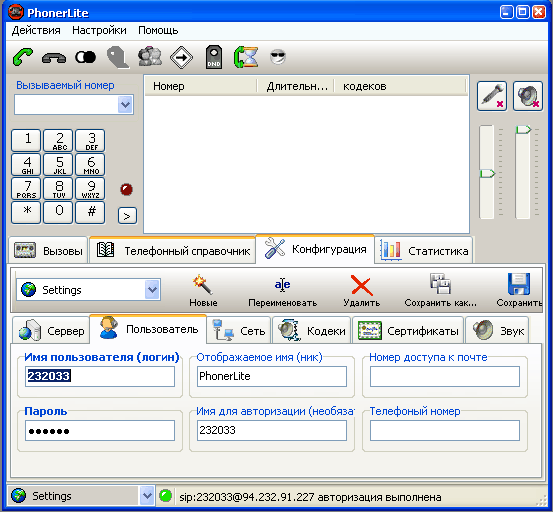Dial digit 7 PQRS on the keypad
This screenshot has height=512, width=553.
tap(26, 188)
